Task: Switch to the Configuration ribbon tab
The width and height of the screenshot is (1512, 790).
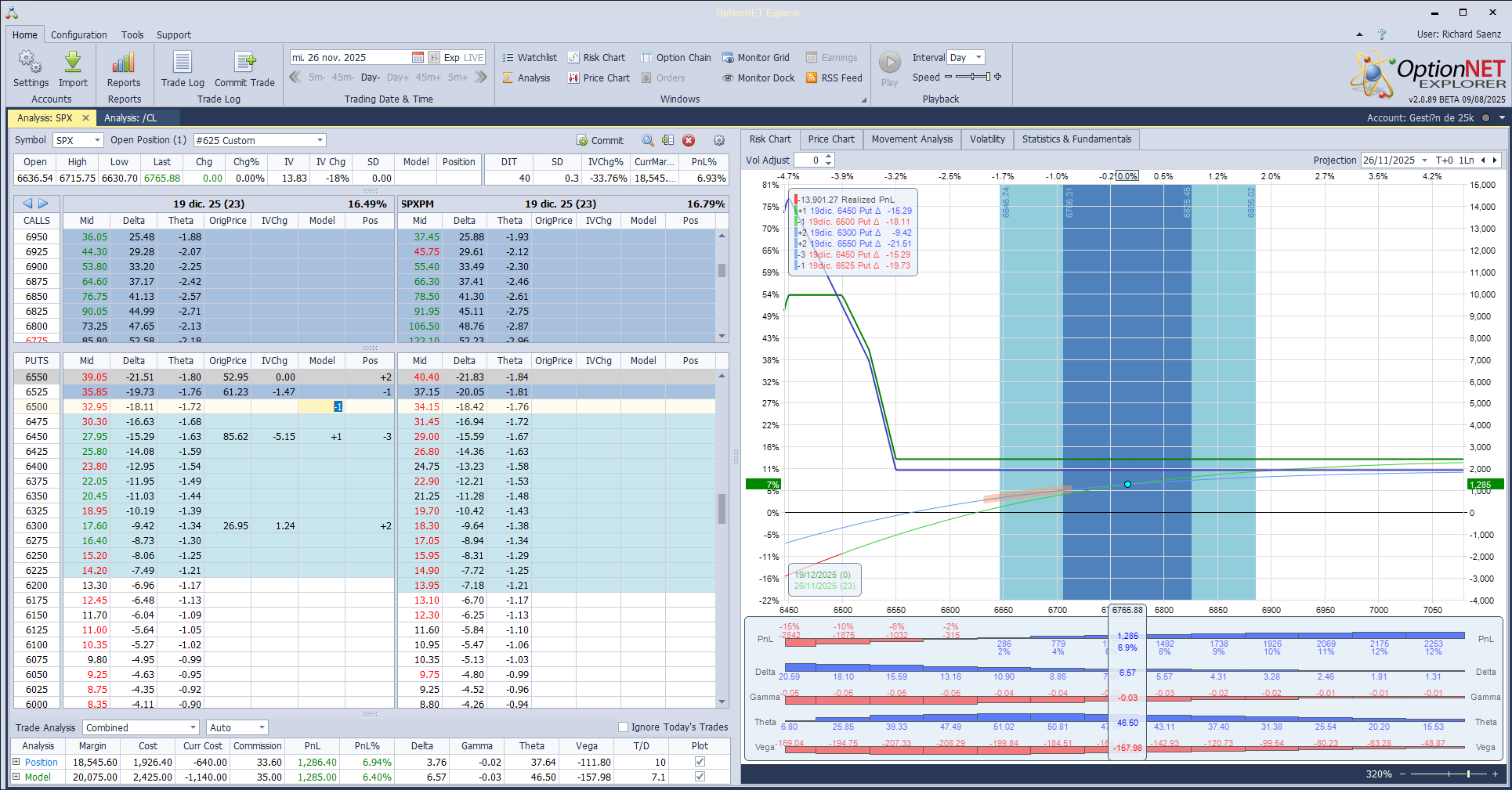Action: point(79,34)
